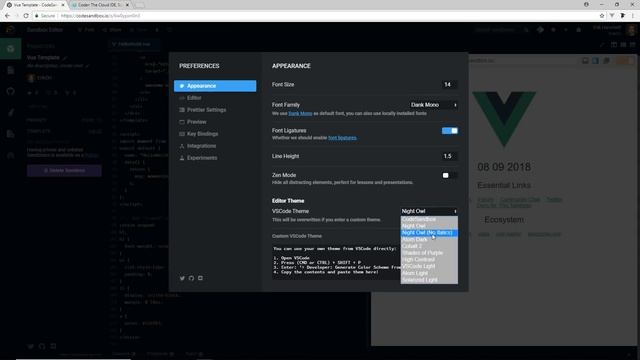
Task: Open the chat icon in preferences footer
Action: tap(200, 278)
